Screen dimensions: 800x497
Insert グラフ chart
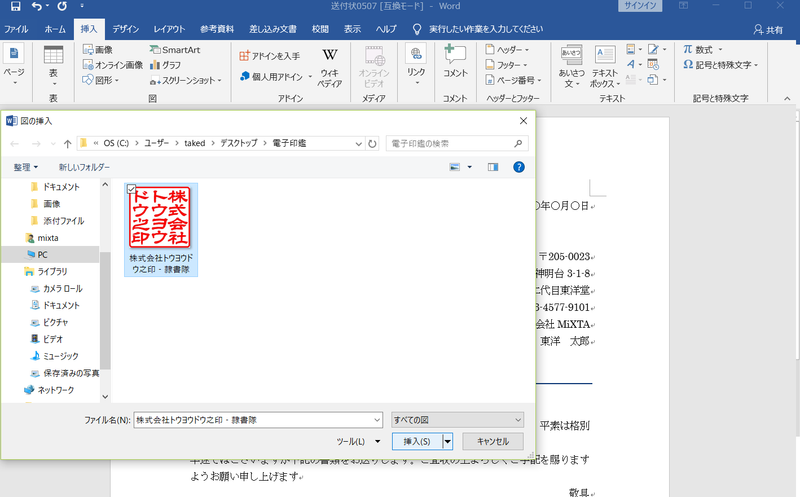point(165,65)
